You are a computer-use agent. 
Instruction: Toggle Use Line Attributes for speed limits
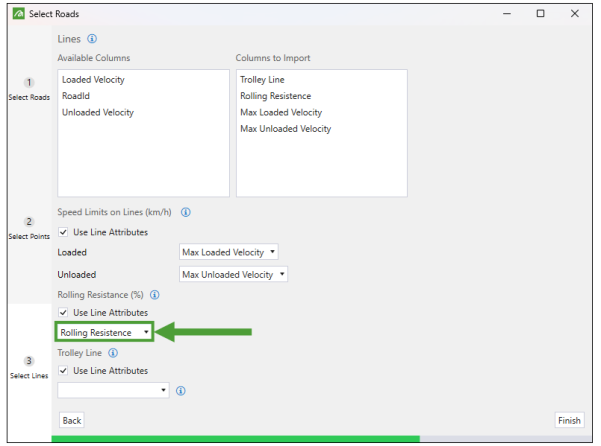[63, 232]
